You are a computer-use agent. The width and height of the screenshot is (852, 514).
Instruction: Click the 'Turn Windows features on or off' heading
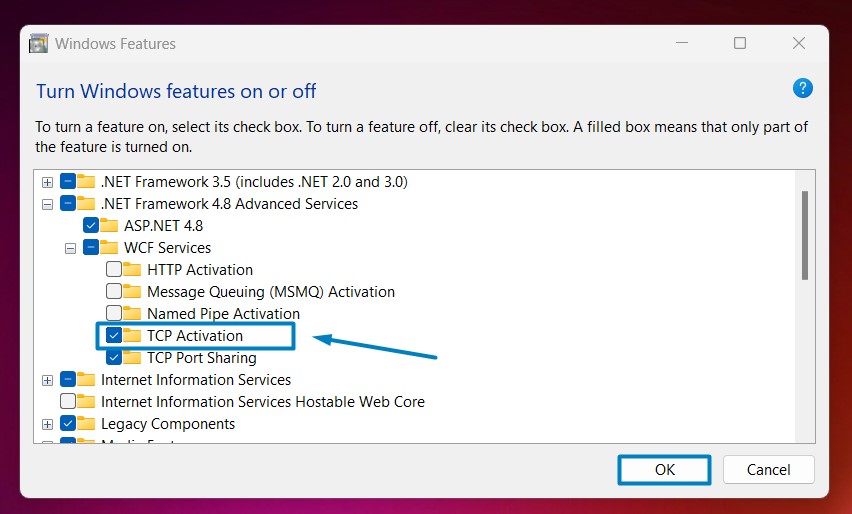(176, 91)
